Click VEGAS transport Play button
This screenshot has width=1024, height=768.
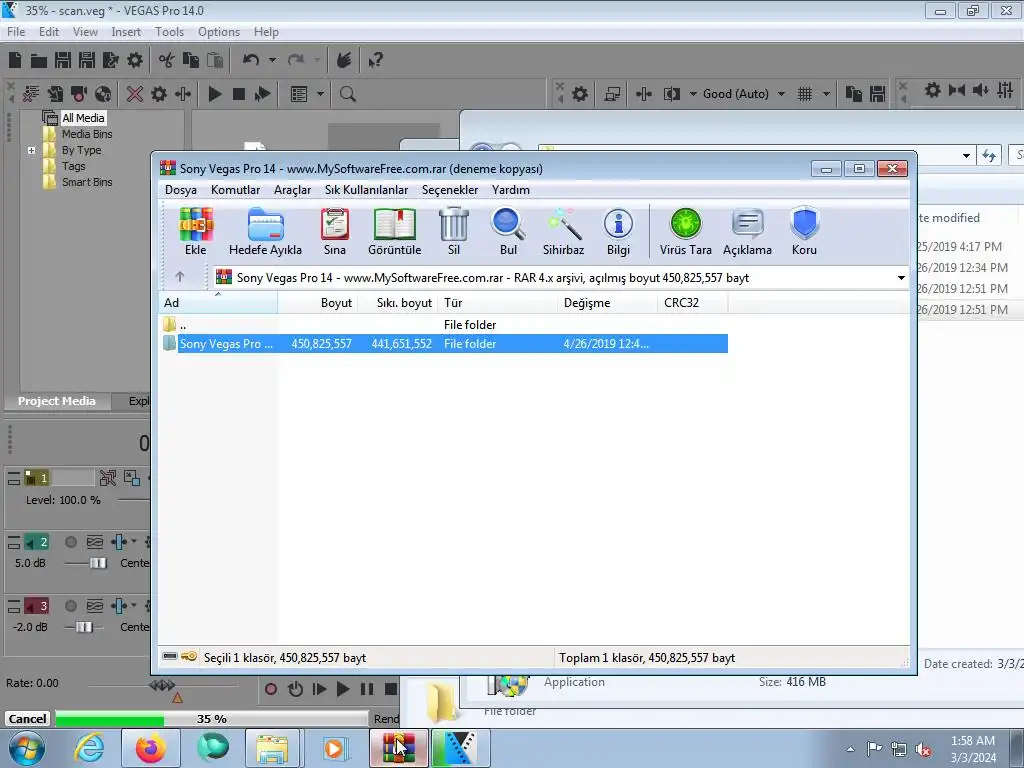342,689
